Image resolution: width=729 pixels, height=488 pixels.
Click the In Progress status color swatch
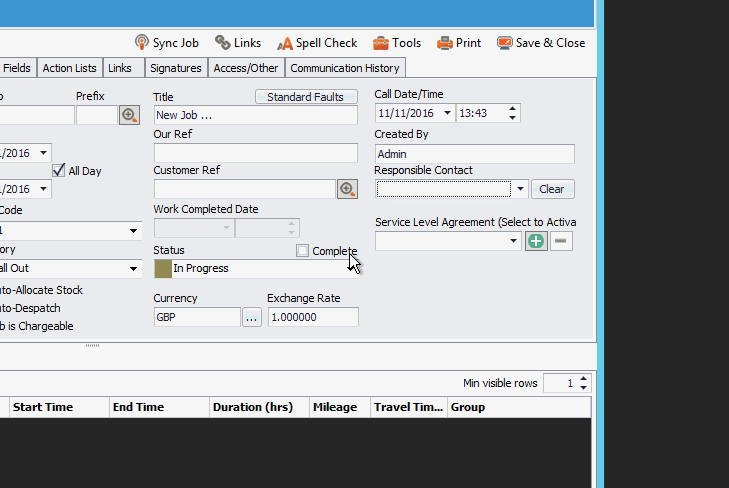(x=163, y=269)
